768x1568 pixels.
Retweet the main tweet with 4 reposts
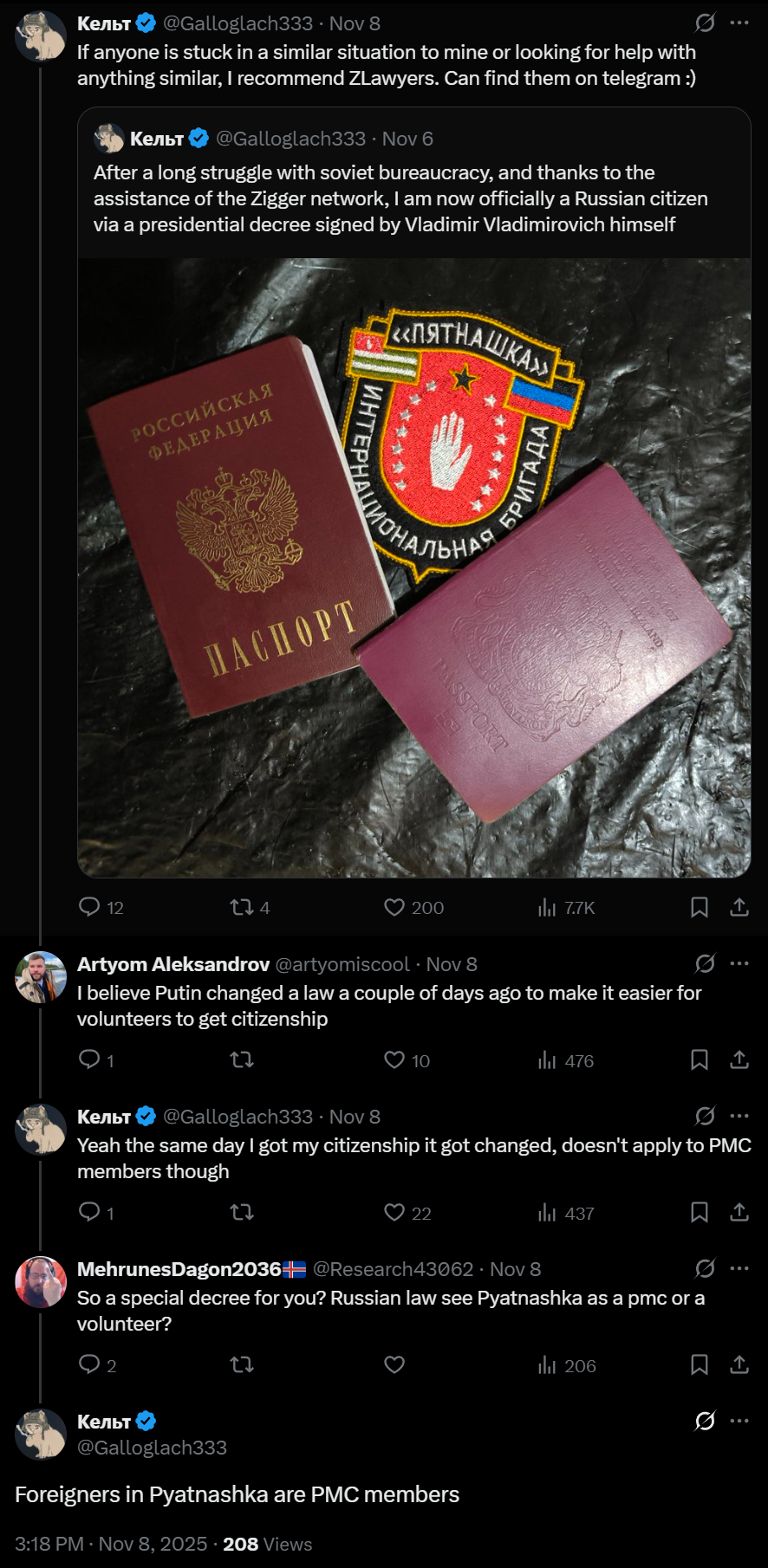(x=242, y=907)
